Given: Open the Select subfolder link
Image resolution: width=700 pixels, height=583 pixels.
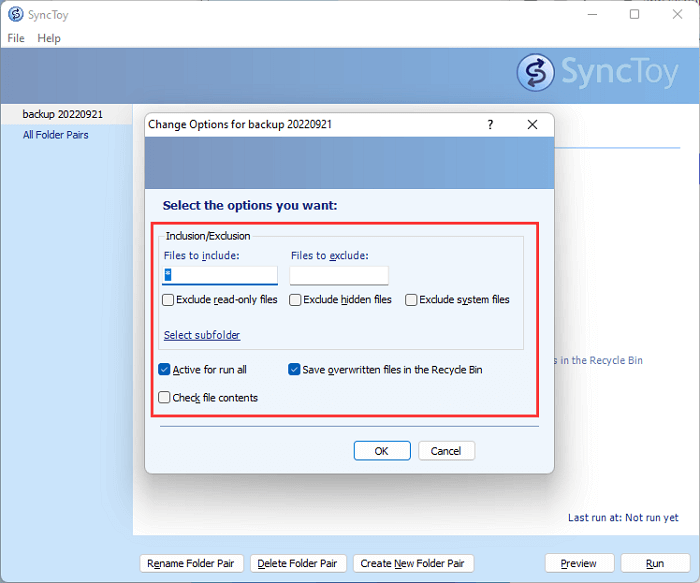Looking at the screenshot, I should click(x=202, y=335).
